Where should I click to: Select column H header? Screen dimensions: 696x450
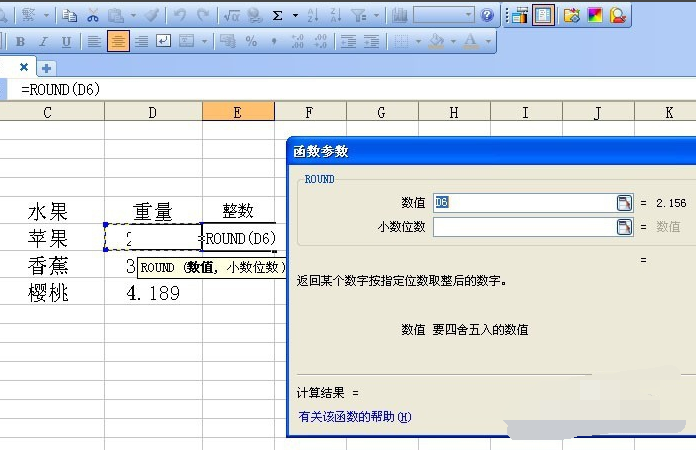(x=454, y=113)
